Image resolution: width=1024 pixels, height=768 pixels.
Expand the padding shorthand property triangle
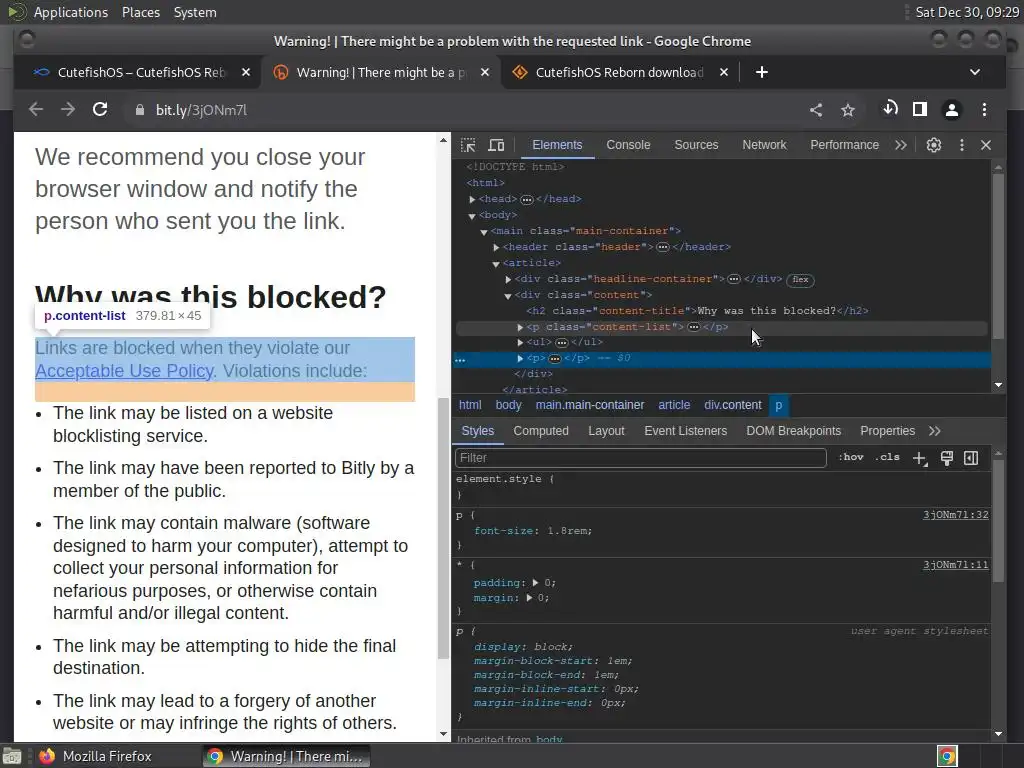pyautogui.click(x=535, y=583)
